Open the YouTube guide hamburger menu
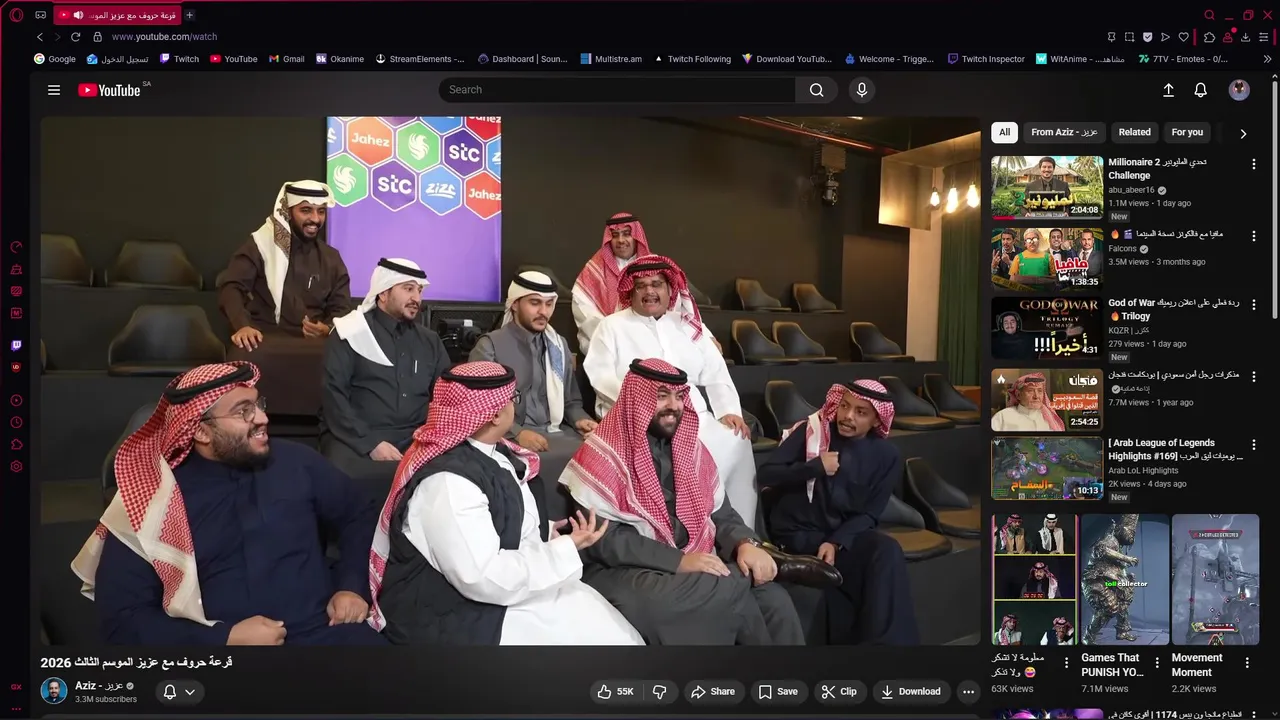The image size is (1280, 720). click(54, 90)
